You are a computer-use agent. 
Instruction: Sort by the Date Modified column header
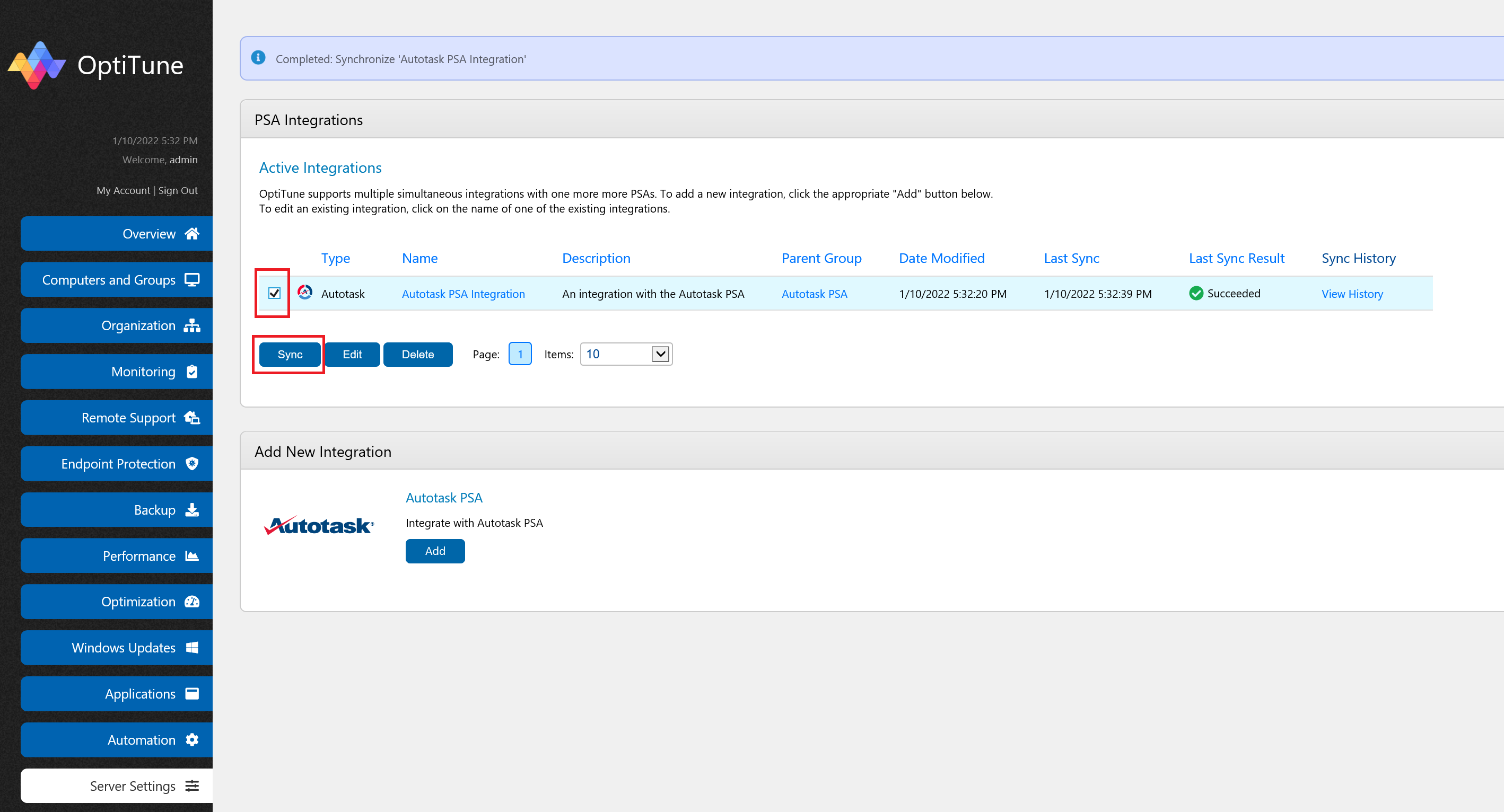[941, 259]
